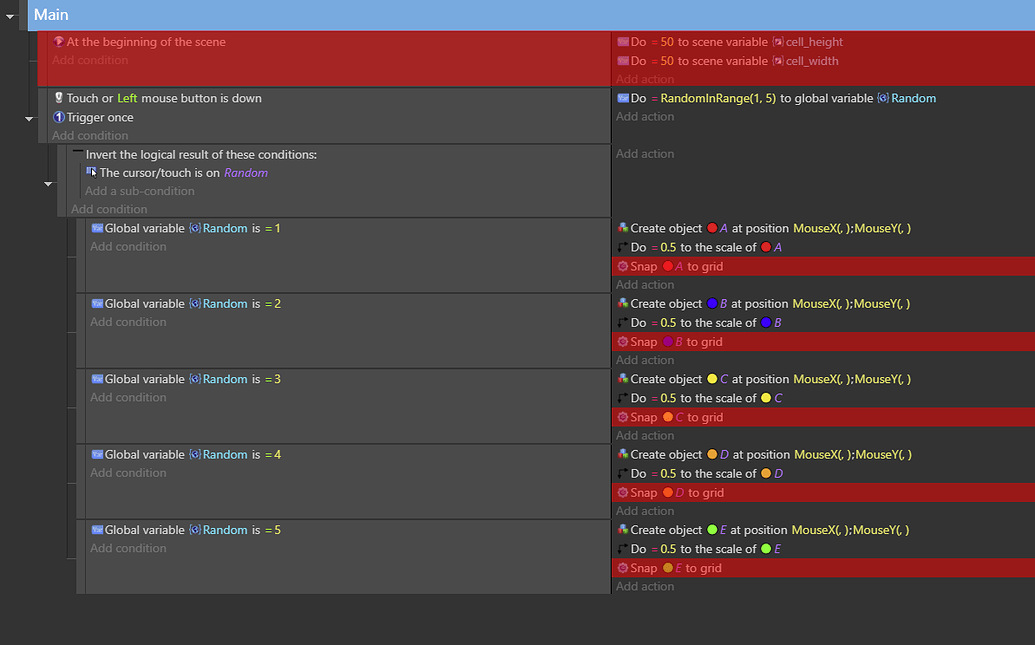Click the global variable icon next to Random is = 1
The height and width of the screenshot is (645, 1035).
(x=97, y=228)
